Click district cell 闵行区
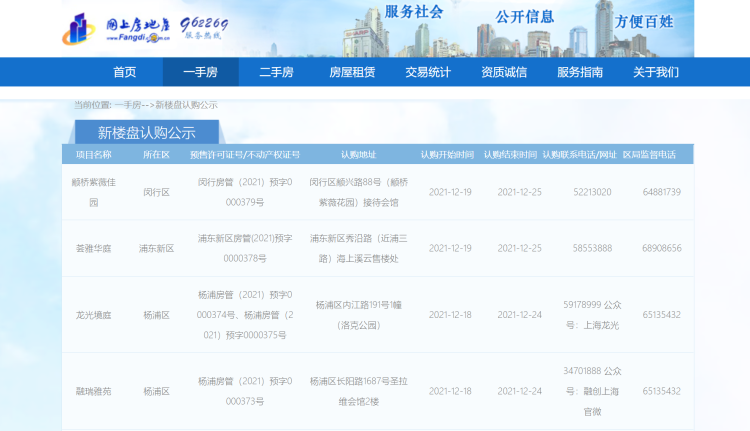 tap(156, 192)
